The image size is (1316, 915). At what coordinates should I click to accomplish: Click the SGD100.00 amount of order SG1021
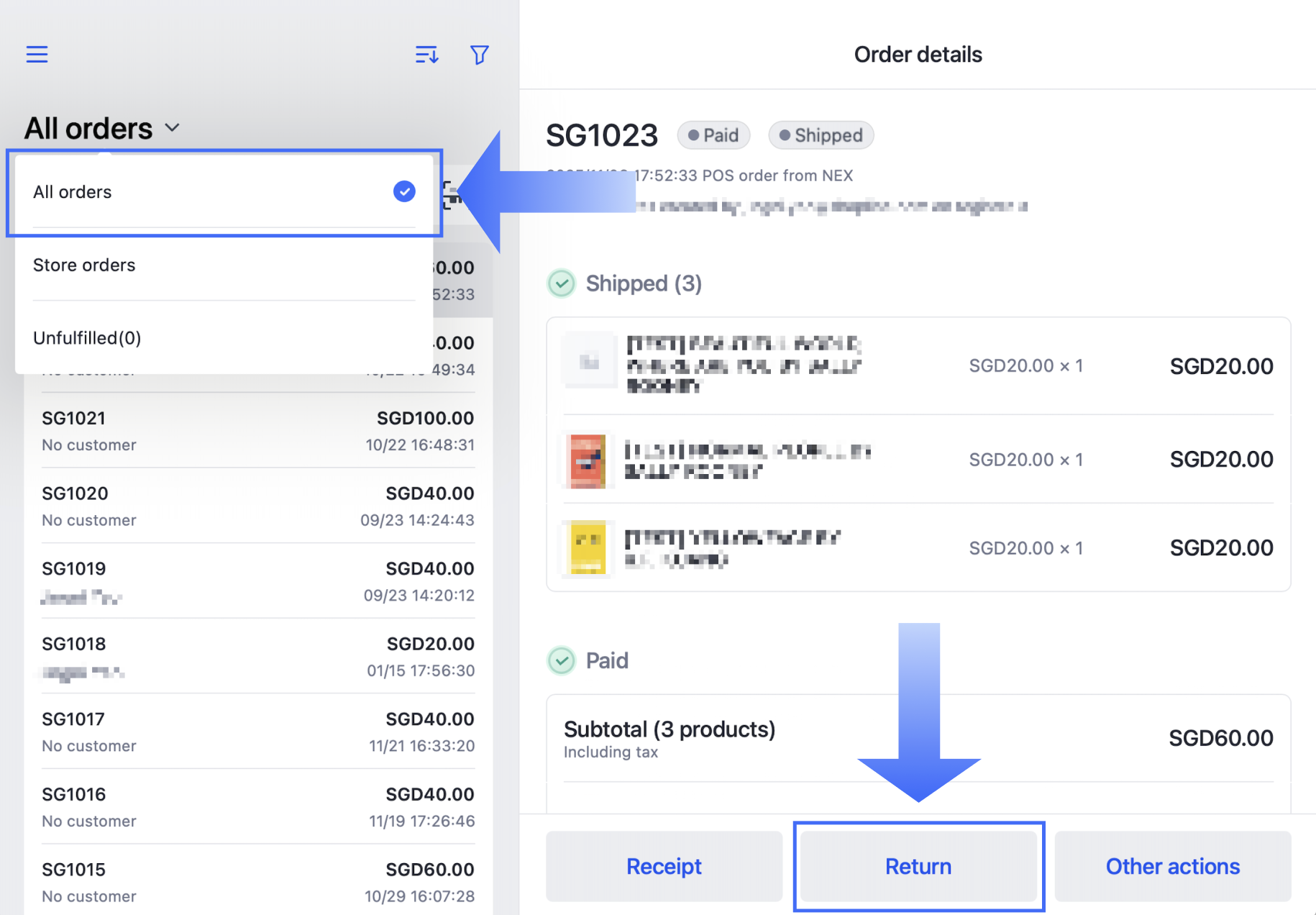click(x=426, y=418)
